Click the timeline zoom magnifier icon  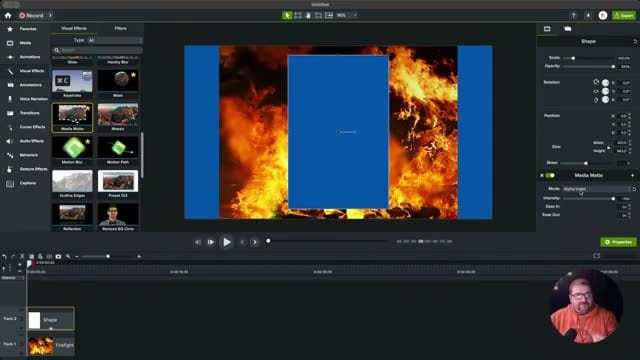[x=68, y=256]
